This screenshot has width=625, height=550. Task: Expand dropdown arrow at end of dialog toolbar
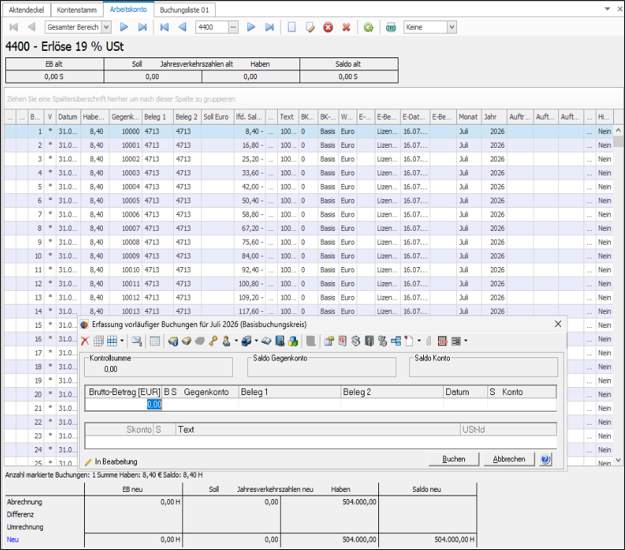466,341
